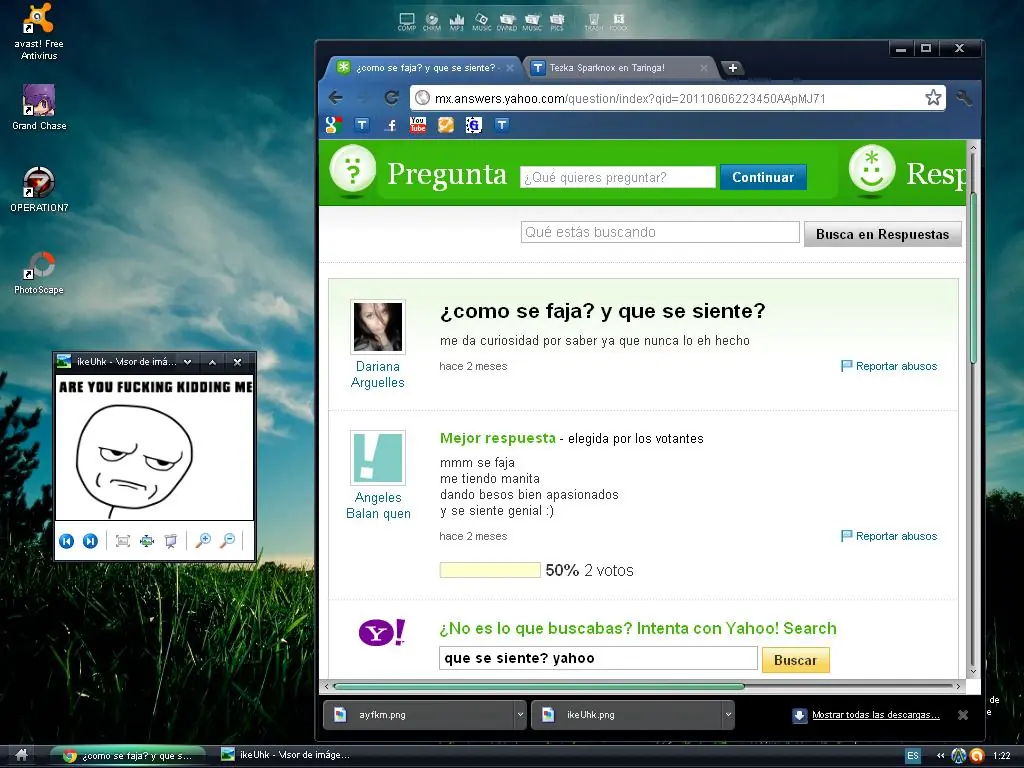Click Dariana Arguelles avatar thumbnail
The width and height of the screenshot is (1024, 768).
point(377,327)
